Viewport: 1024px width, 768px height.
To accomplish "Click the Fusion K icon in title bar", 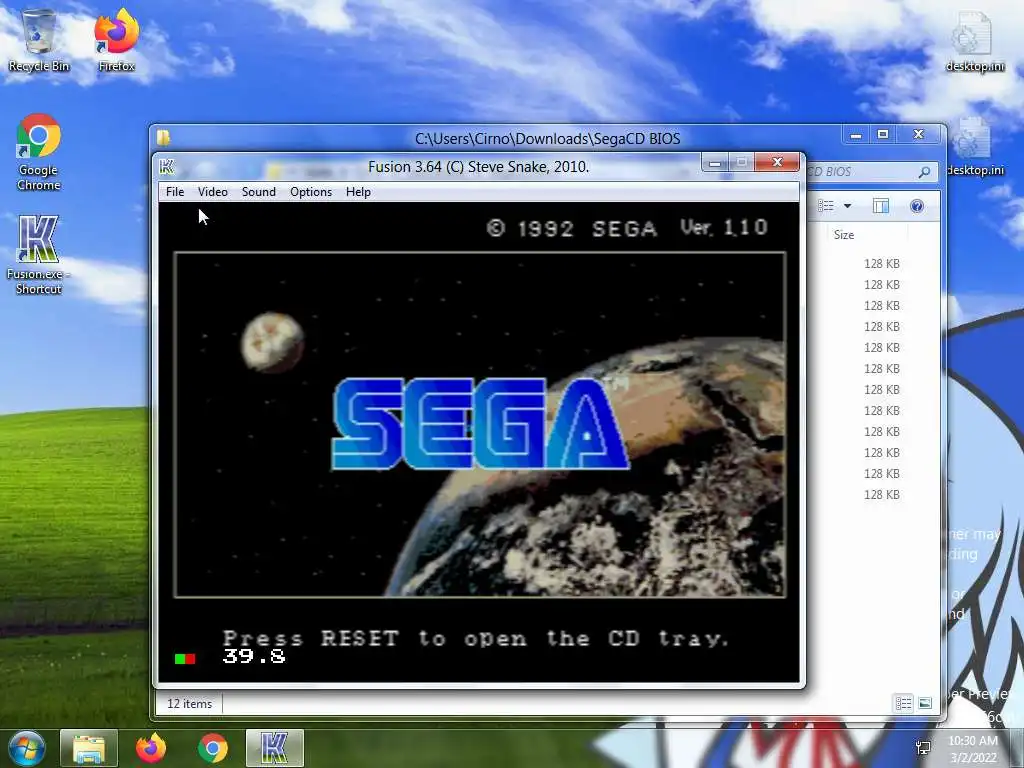I will (167, 167).
